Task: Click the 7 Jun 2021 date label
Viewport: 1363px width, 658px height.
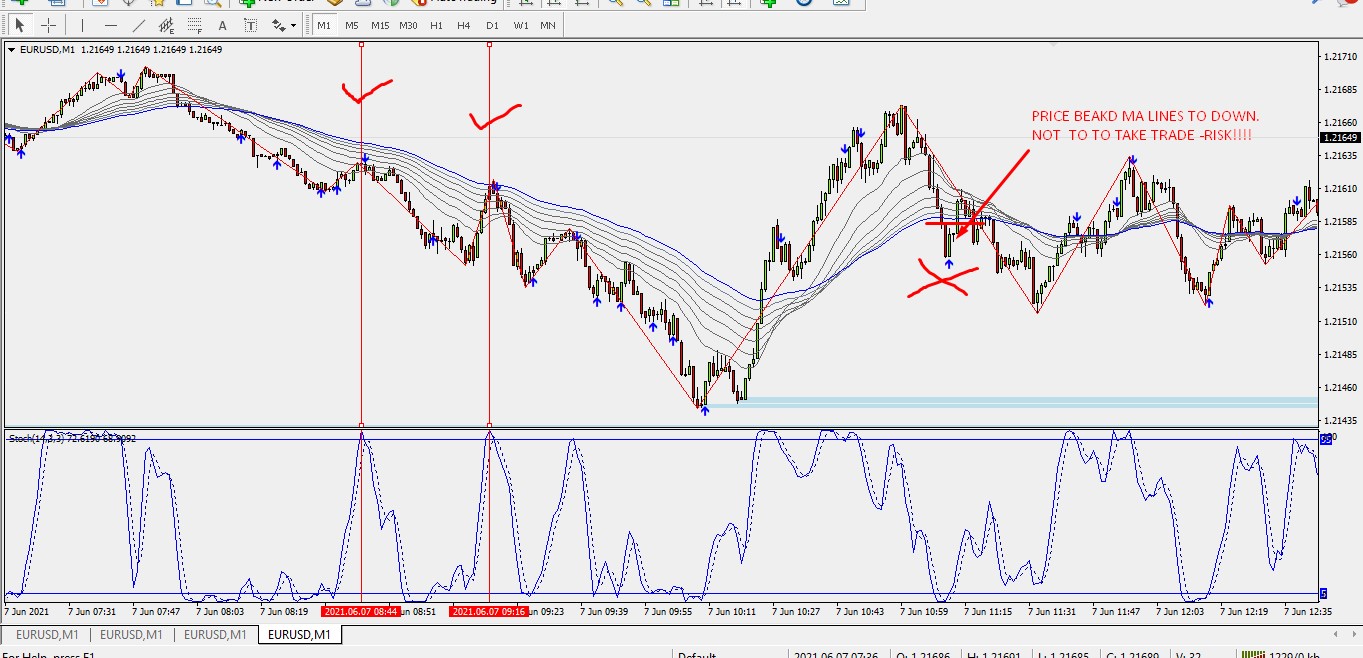Action: pyautogui.click(x=27, y=610)
